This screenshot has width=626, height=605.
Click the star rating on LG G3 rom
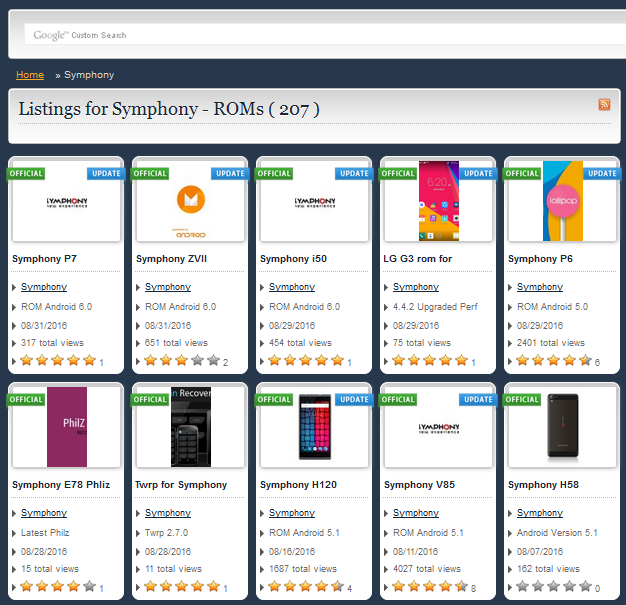click(x=430, y=361)
